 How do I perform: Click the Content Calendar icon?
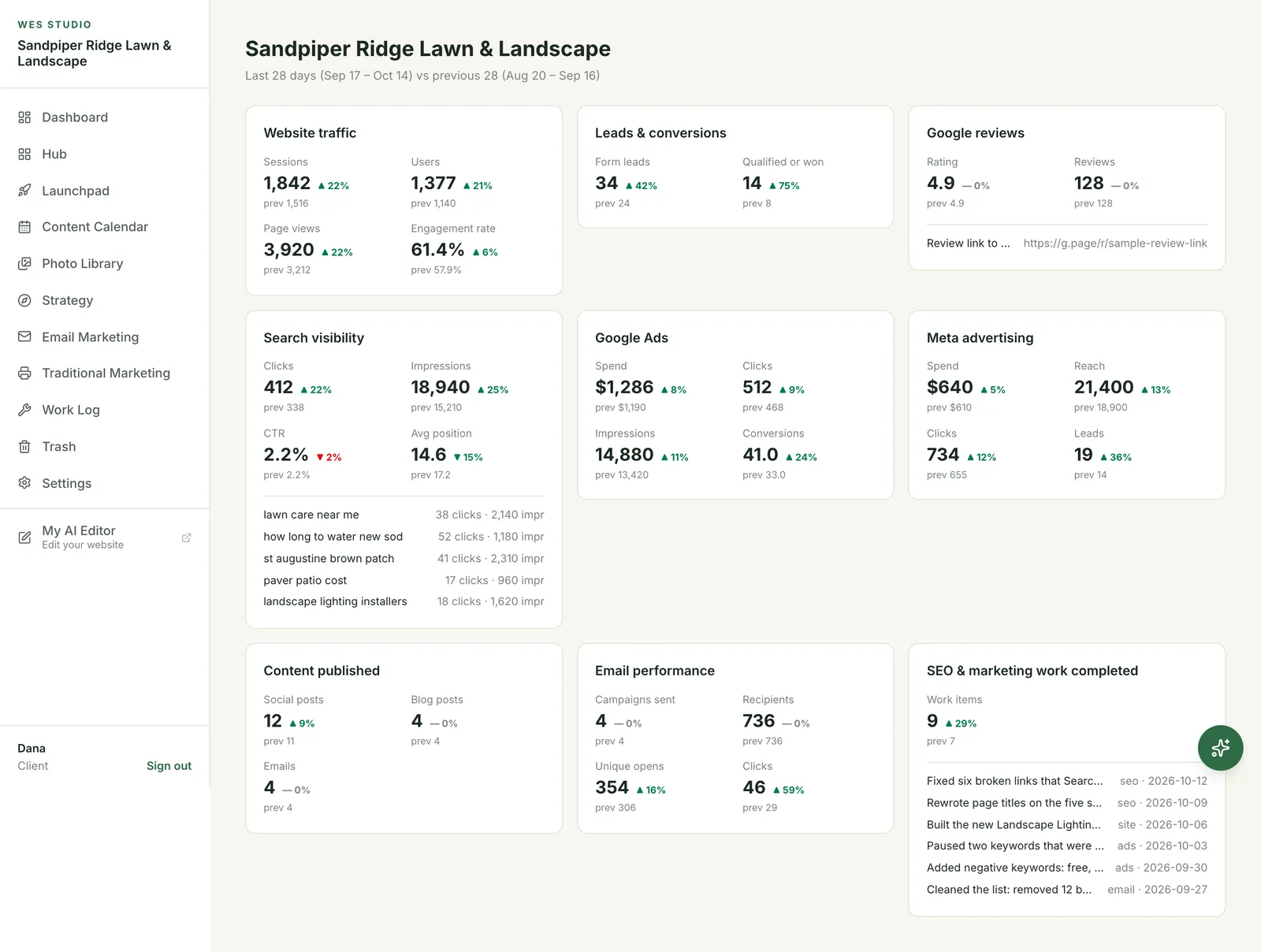[x=24, y=227]
